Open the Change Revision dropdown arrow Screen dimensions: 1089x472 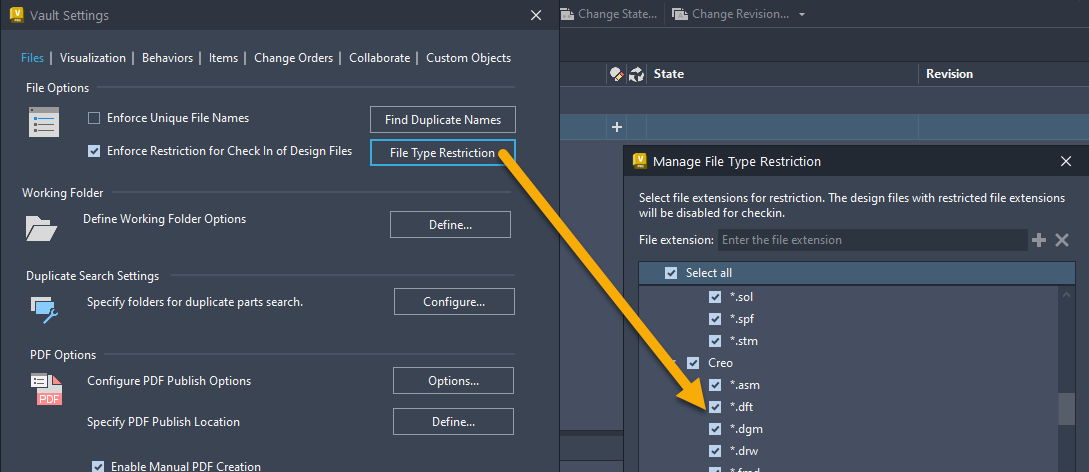coord(802,15)
